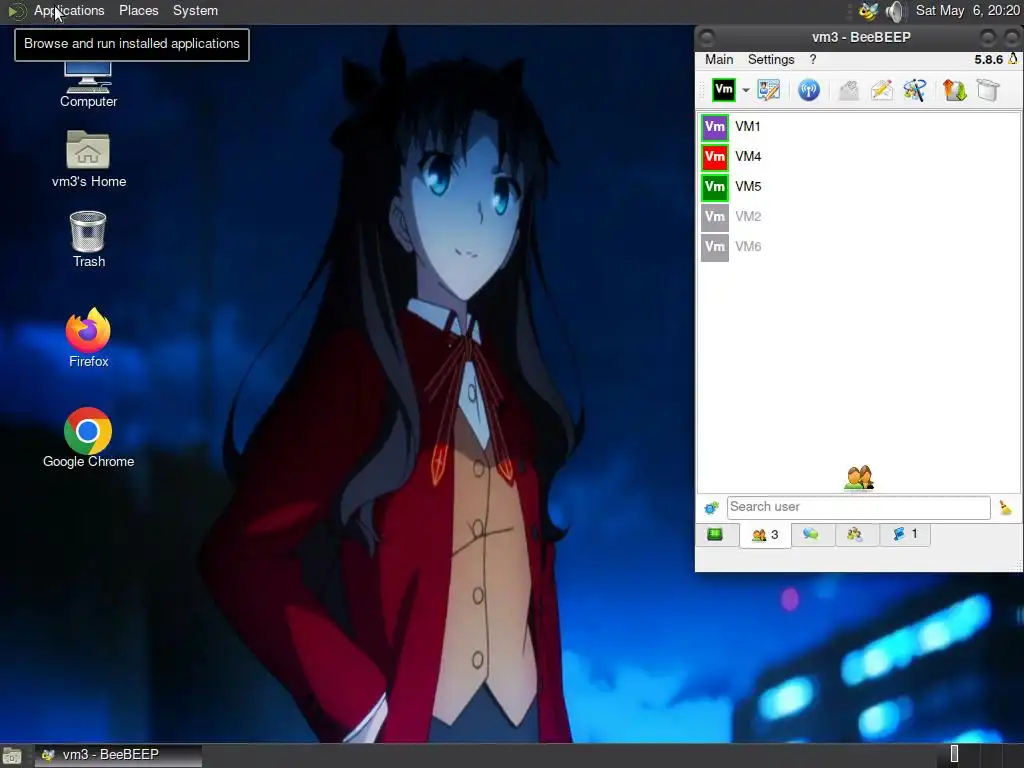Switch to the chat bubbles tab
The image size is (1024, 768).
810,535
